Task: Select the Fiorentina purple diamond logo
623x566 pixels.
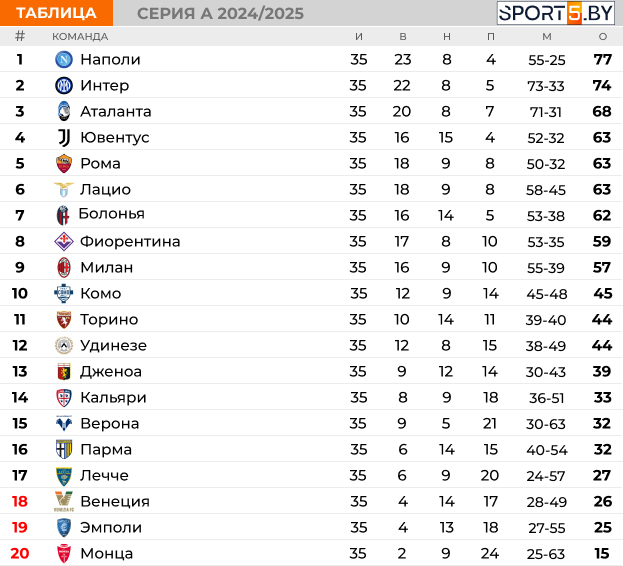Action: pyautogui.click(x=64, y=241)
